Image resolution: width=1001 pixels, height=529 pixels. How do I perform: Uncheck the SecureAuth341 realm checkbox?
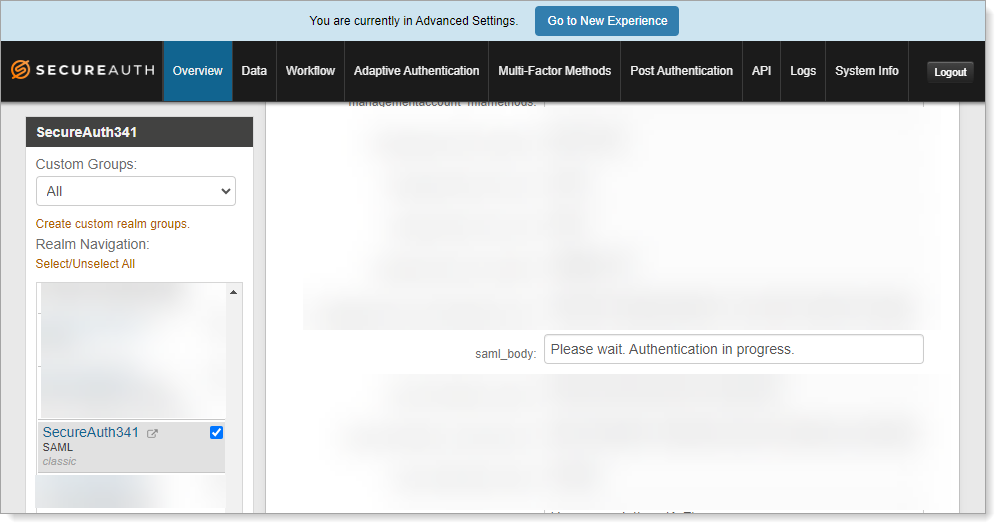216,433
